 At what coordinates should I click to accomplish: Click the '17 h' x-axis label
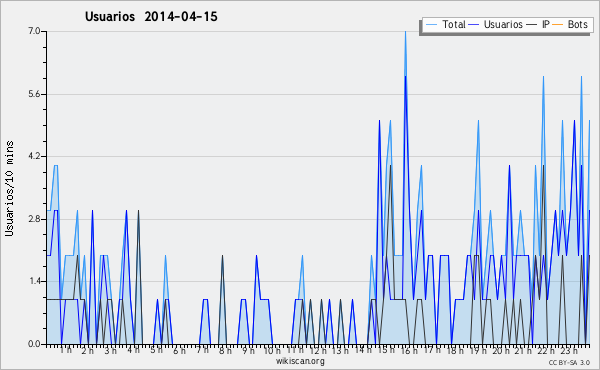click(x=432, y=350)
